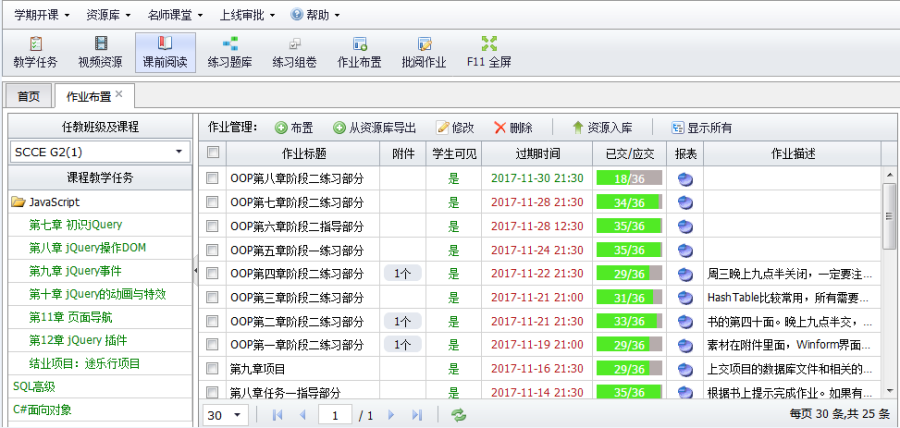
Task: Open the 批阅作业 toolbar icon
Action: coord(424,52)
